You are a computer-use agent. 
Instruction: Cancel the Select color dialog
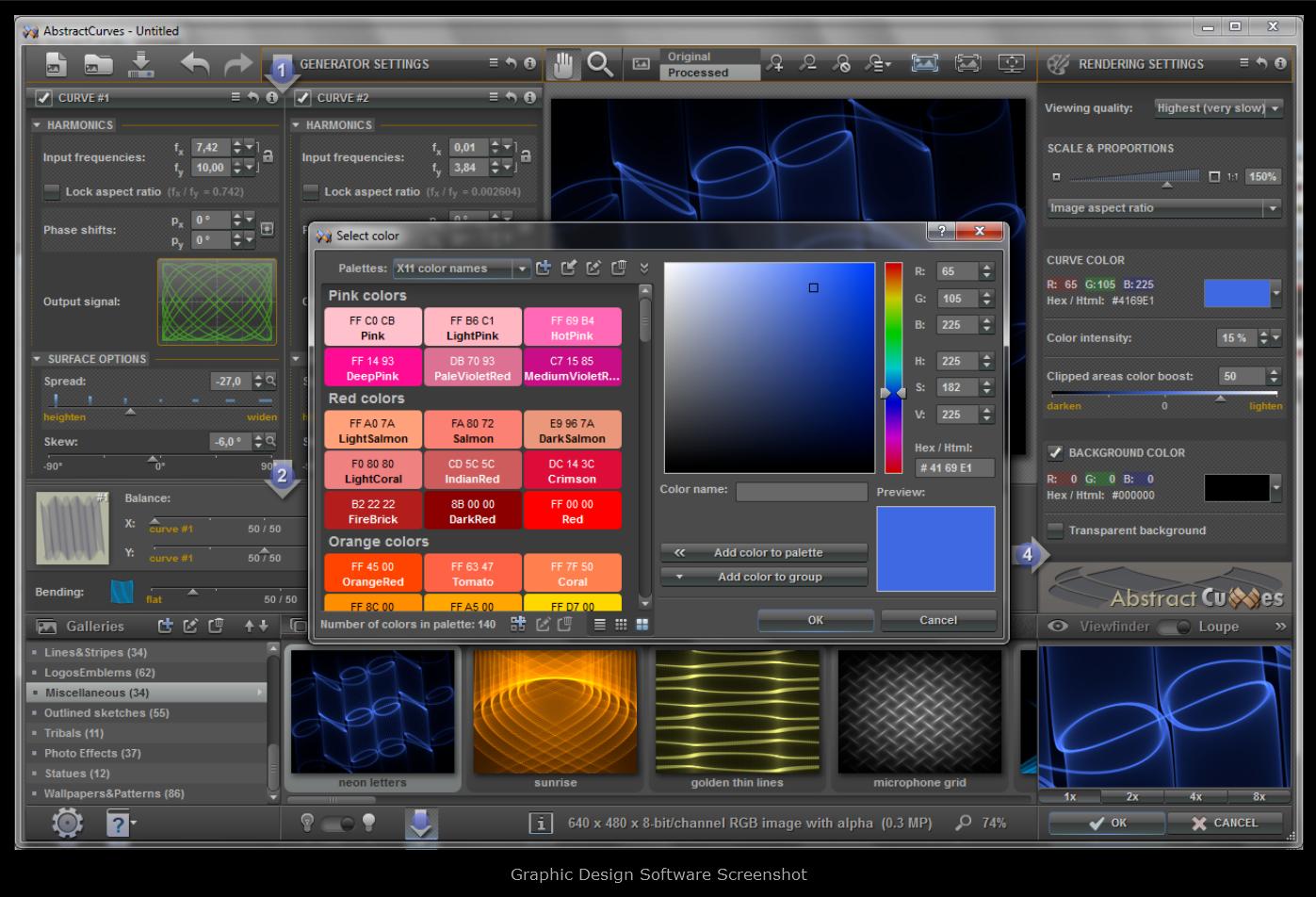(938, 620)
